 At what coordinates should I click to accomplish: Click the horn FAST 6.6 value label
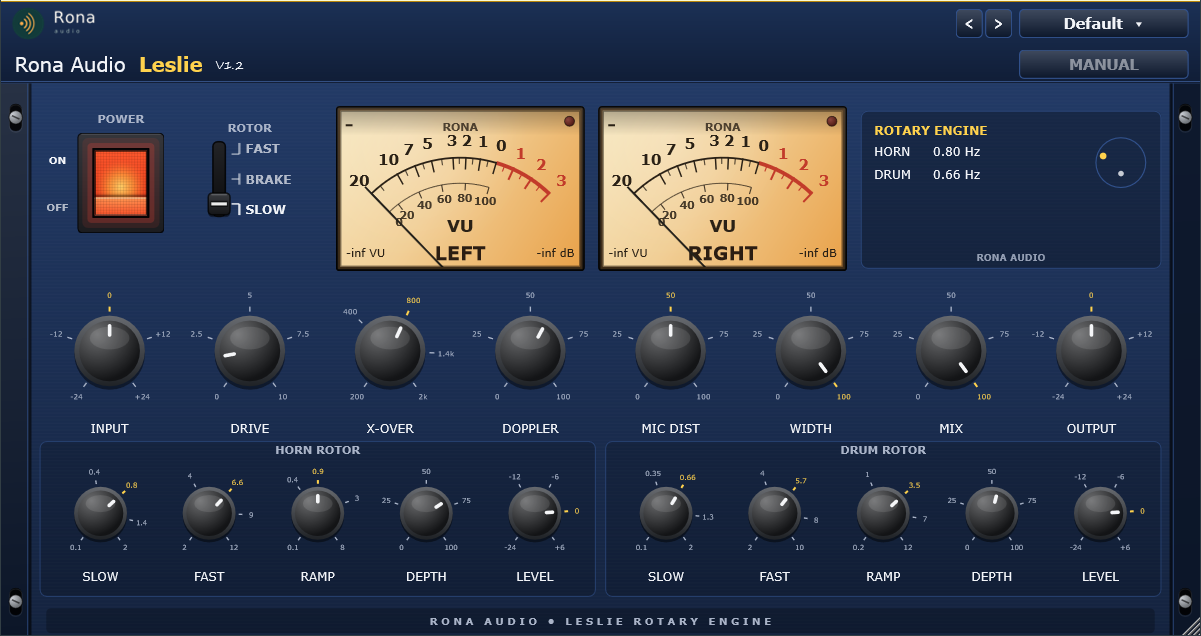coord(238,482)
